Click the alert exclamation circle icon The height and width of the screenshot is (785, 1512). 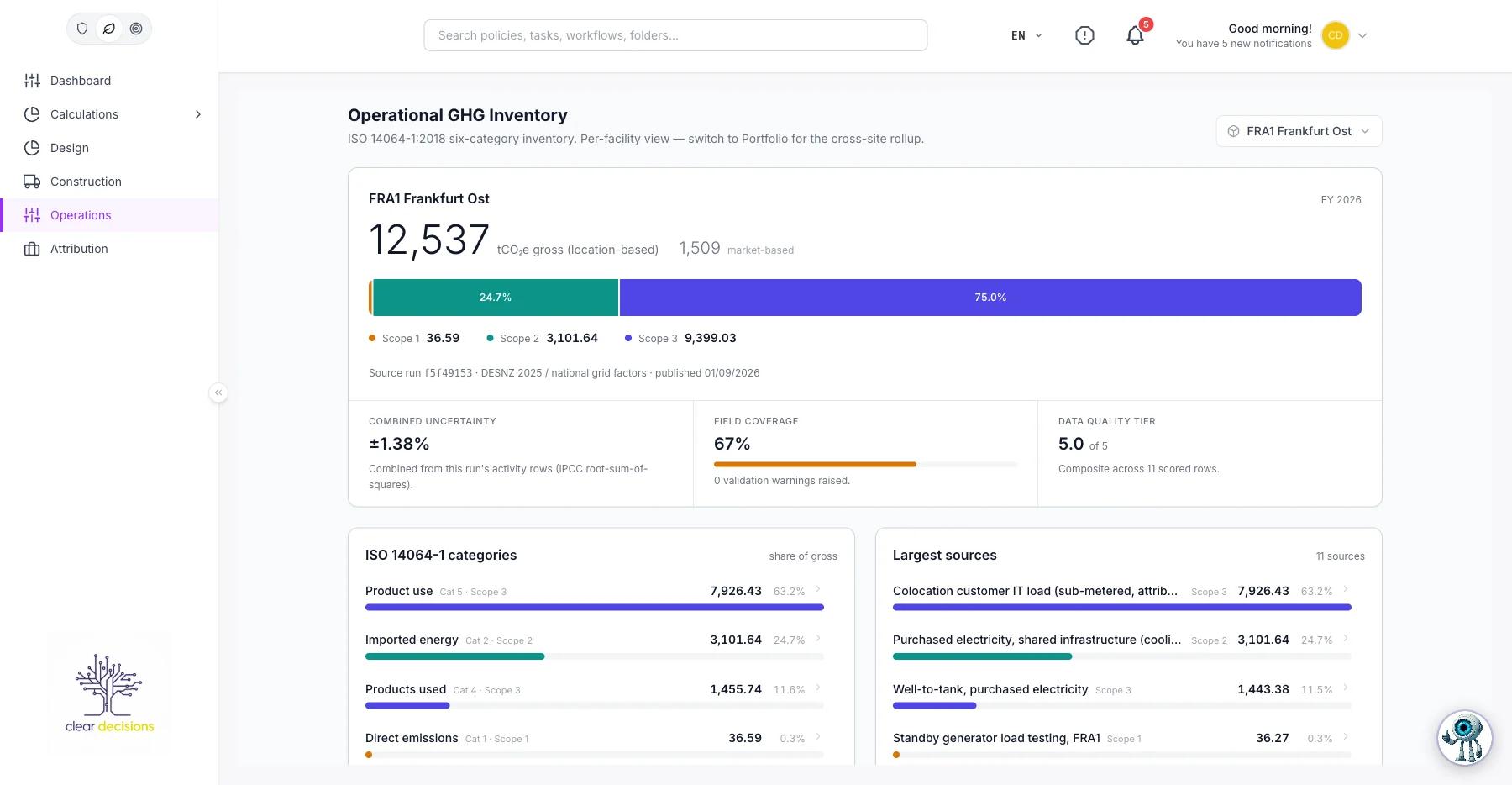click(1084, 35)
